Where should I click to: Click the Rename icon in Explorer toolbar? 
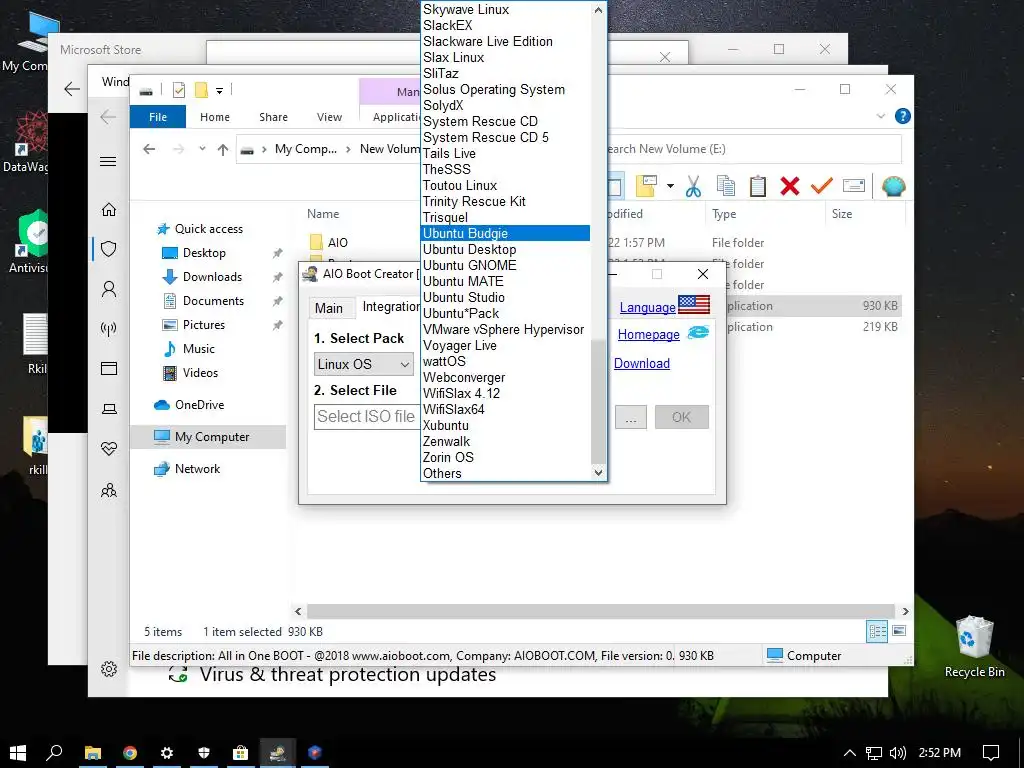point(854,187)
